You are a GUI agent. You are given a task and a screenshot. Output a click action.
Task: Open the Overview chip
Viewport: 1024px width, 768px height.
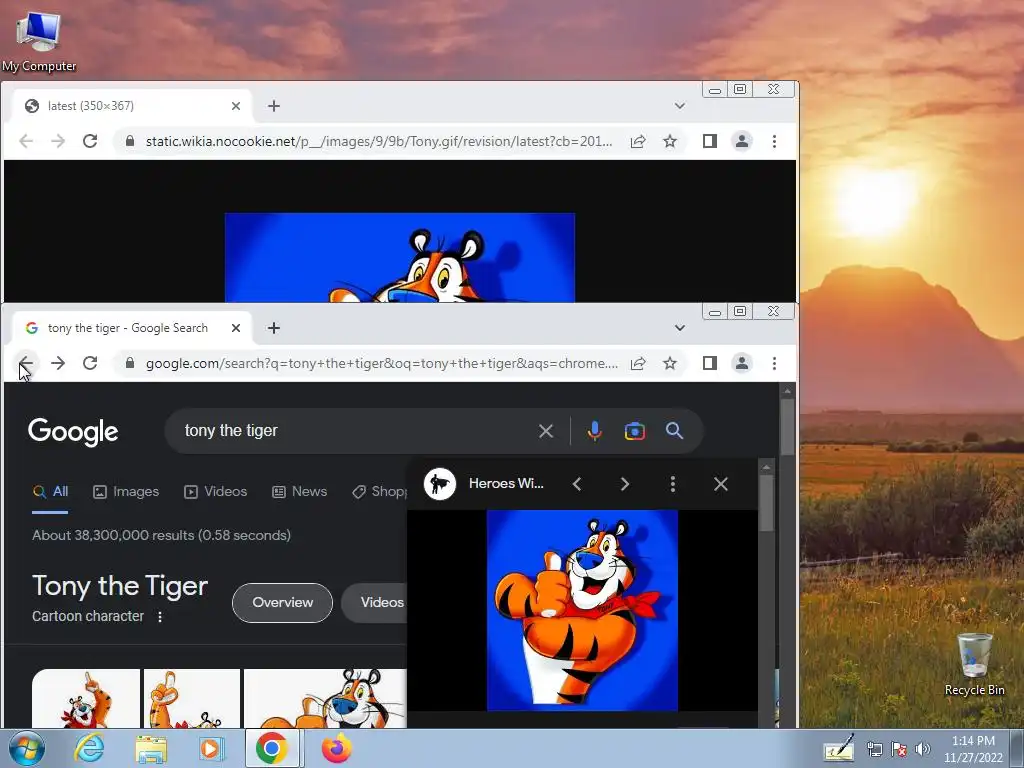click(282, 603)
